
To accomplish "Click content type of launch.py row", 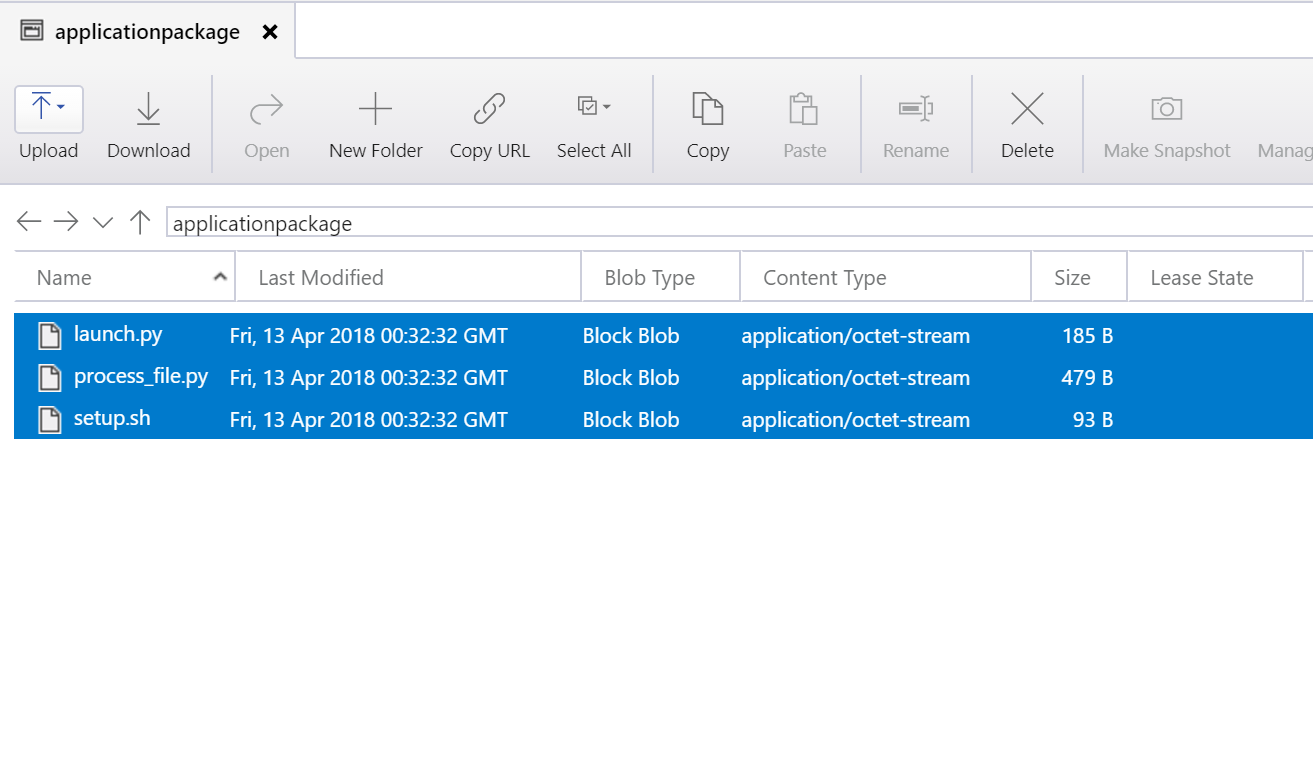I will tap(856, 336).
